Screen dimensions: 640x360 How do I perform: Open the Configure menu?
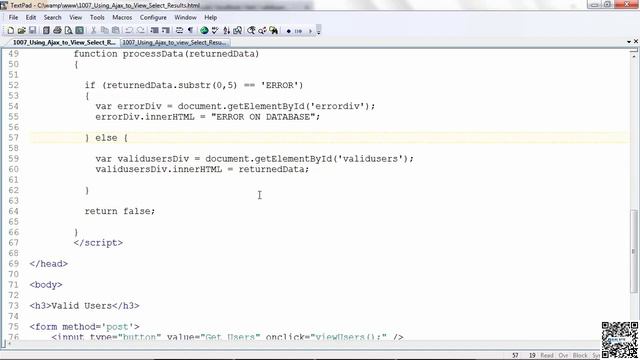pos(153,18)
